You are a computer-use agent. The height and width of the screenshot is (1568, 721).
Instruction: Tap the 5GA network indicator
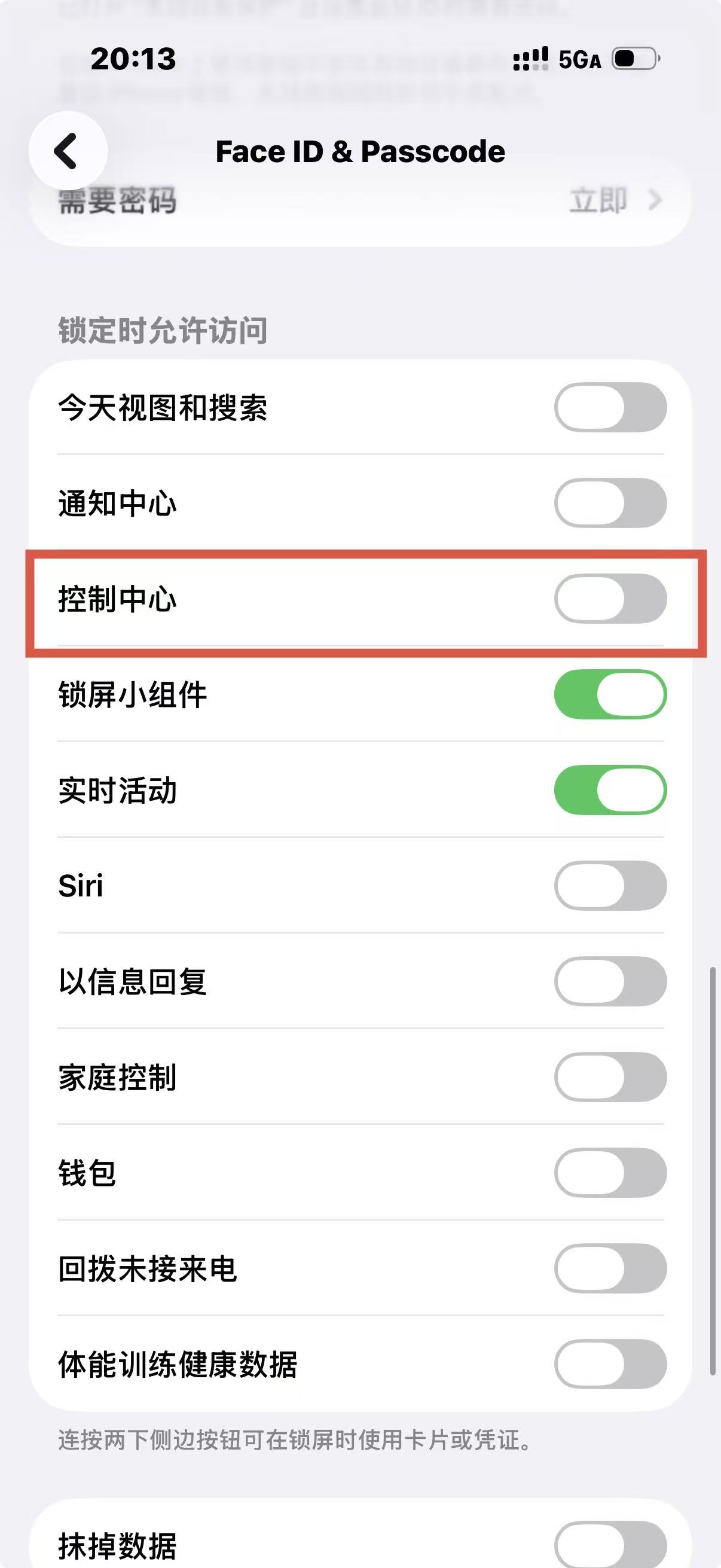pos(580,60)
